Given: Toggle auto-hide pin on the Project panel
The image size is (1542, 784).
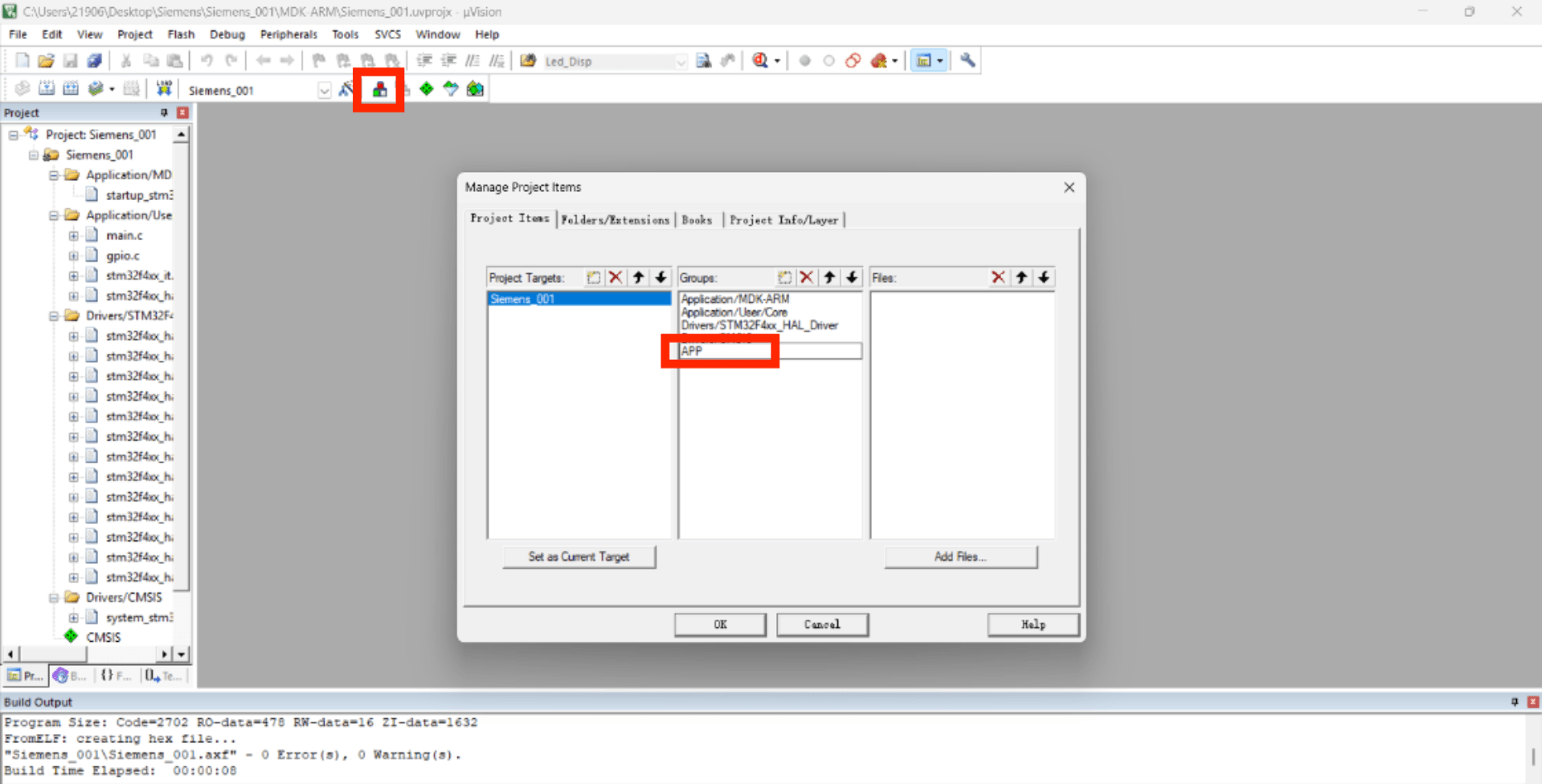Looking at the screenshot, I should (x=164, y=112).
